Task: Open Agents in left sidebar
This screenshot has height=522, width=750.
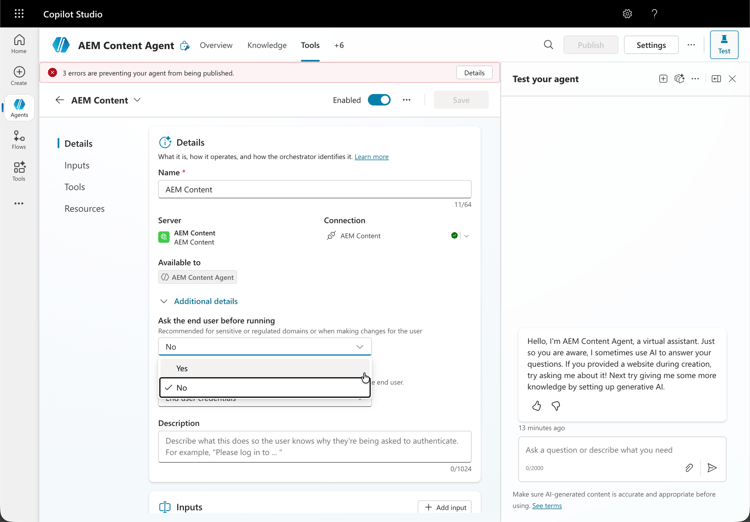Action: pos(19,108)
